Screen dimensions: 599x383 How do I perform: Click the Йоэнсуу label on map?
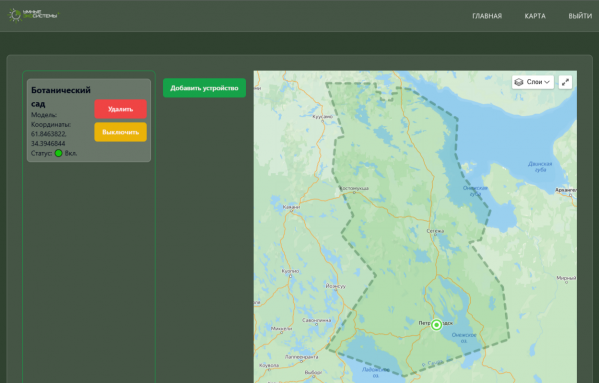[x=335, y=286]
